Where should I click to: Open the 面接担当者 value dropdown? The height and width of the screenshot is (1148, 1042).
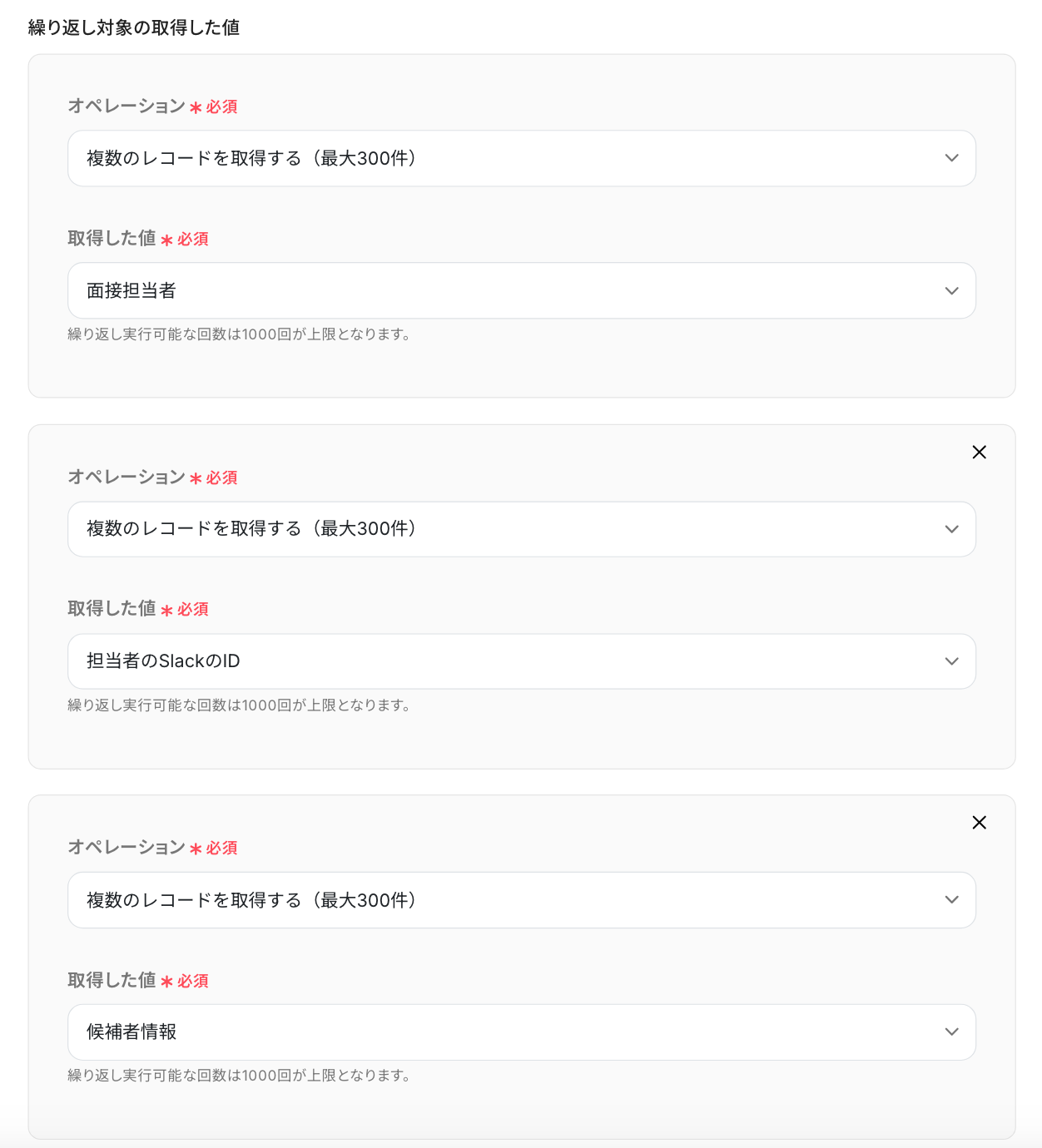click(522, 290)
